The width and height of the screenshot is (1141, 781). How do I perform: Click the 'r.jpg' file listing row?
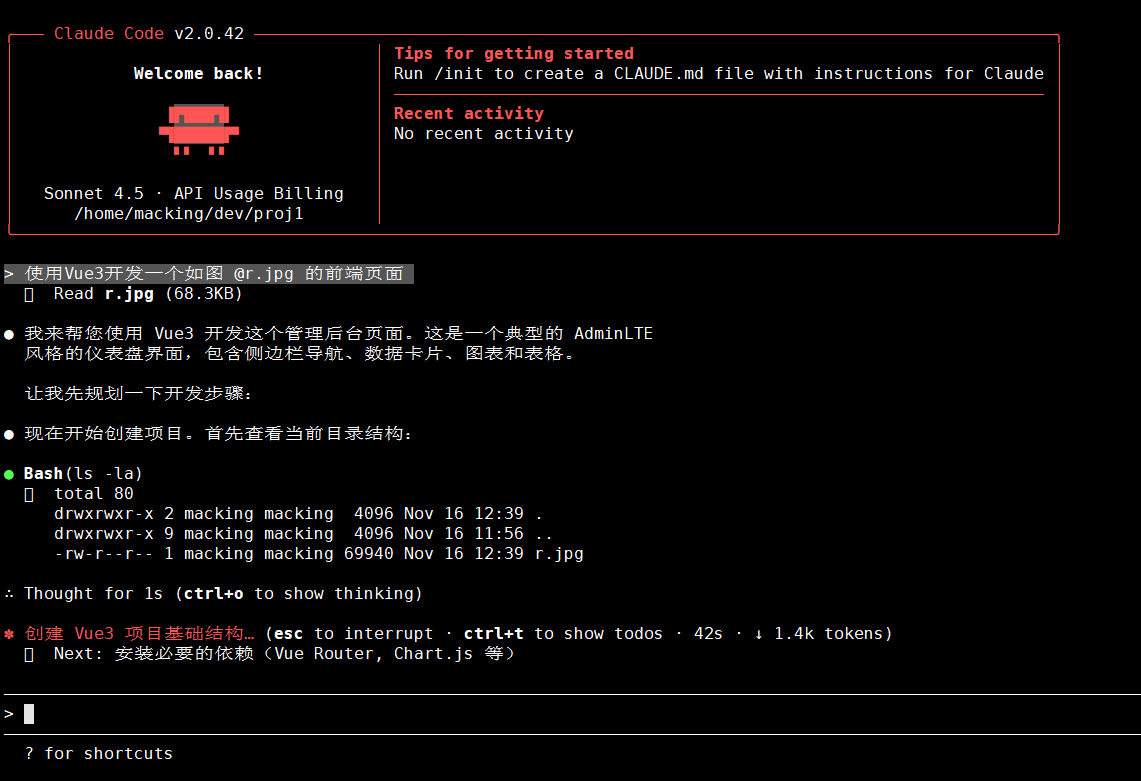(319, 554)
